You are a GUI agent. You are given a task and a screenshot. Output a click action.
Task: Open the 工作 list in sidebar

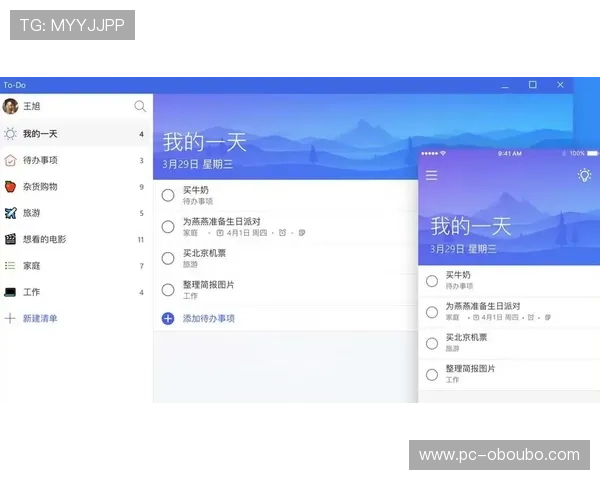click(x=76, y=292)
